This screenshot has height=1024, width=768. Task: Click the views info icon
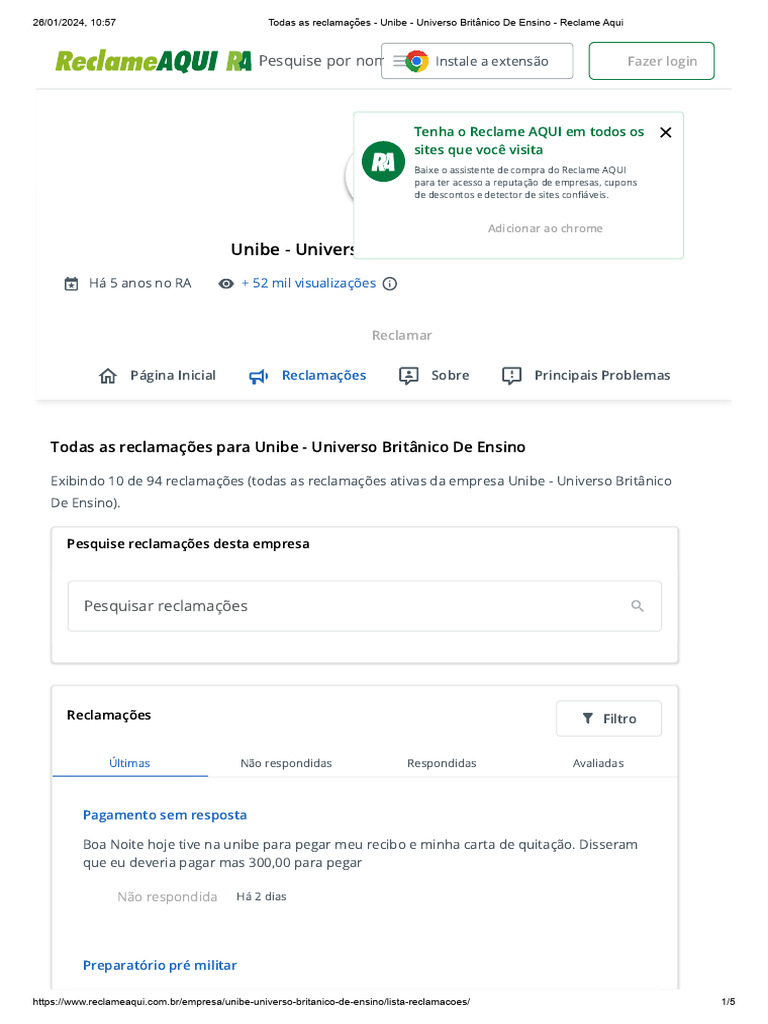coord(390,283)
